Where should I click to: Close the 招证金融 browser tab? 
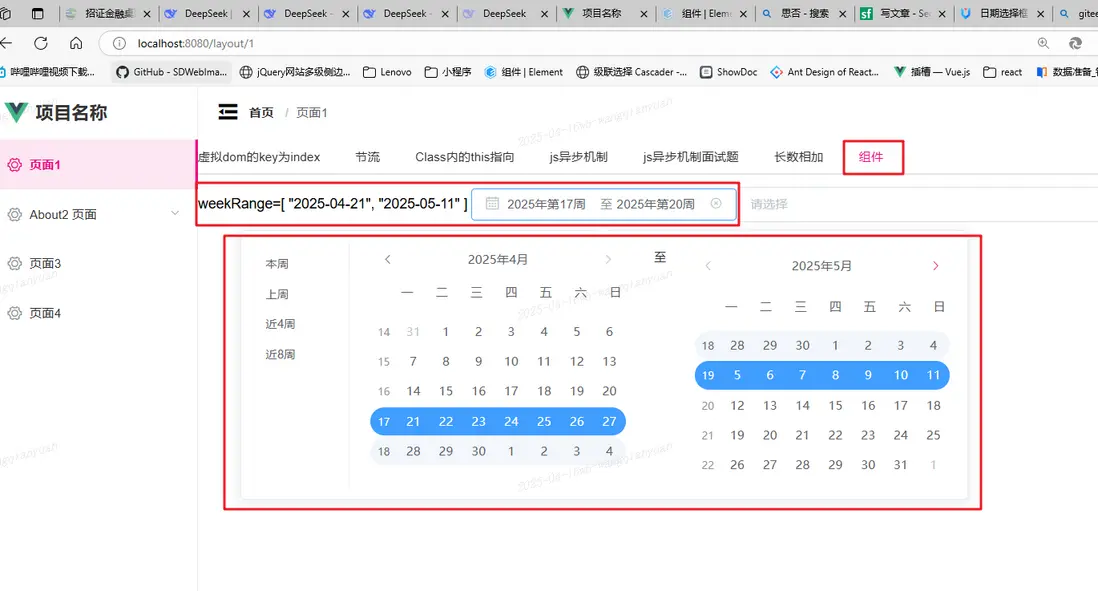(x=147, y=13)
